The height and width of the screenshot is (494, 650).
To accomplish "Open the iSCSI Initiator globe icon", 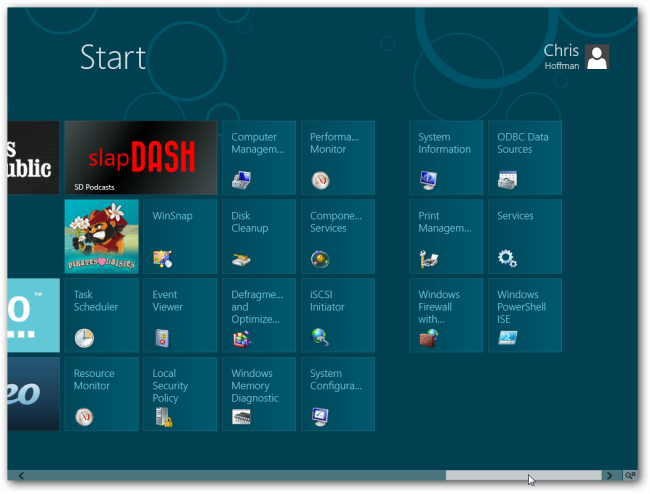I will (320, 337).
